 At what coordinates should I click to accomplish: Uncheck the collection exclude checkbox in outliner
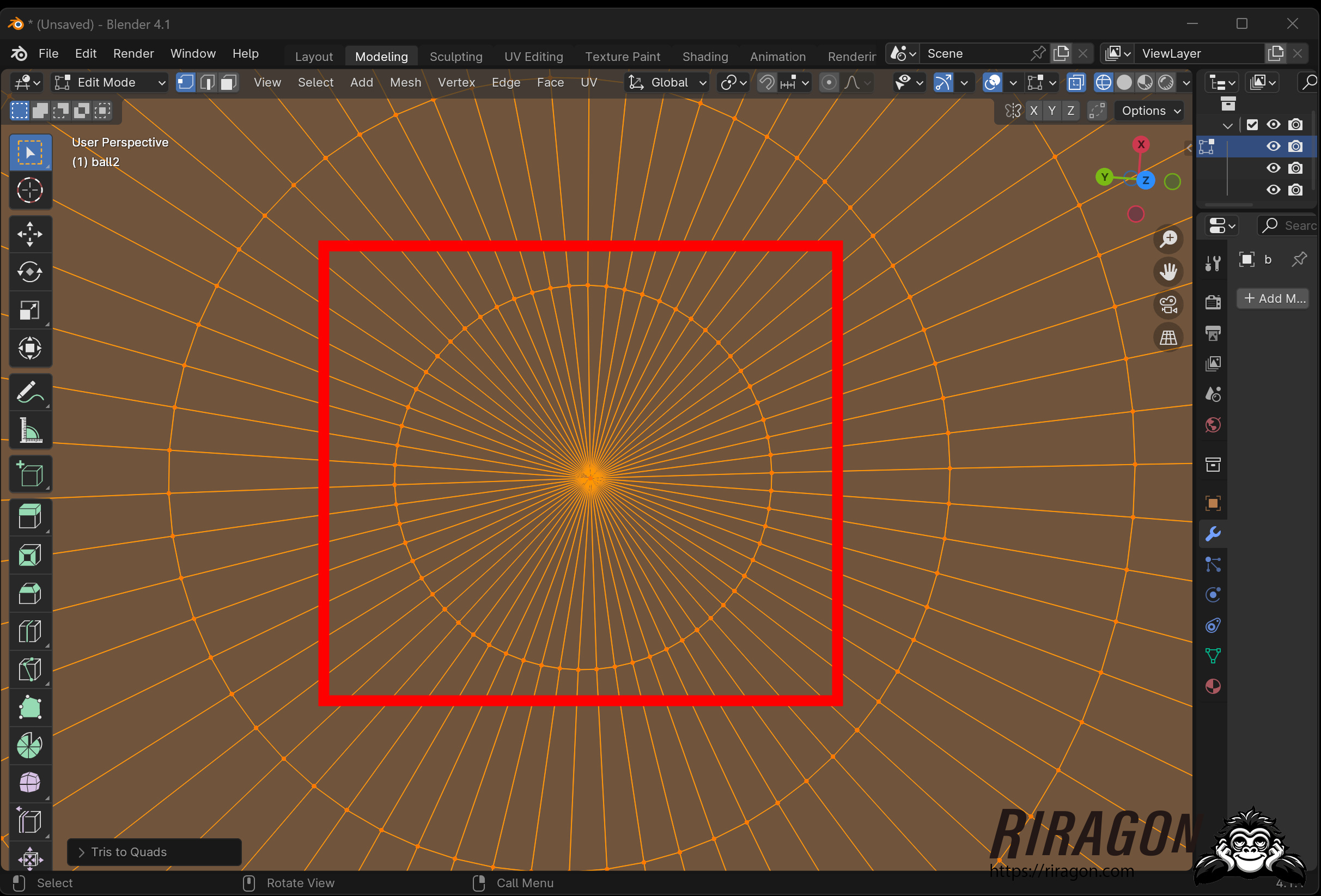click(x=1252, y=125)
